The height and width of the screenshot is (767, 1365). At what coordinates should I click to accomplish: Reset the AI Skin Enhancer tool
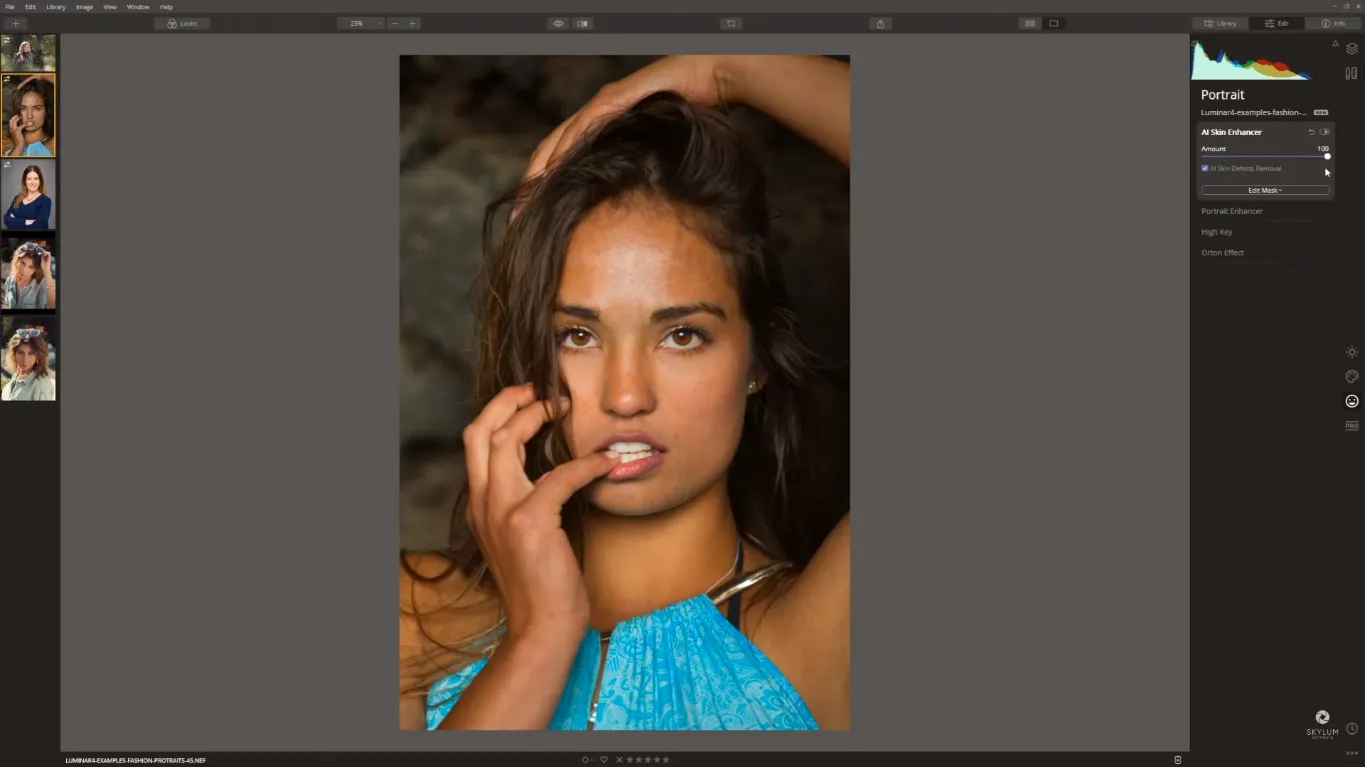(x=1311, y=132)
